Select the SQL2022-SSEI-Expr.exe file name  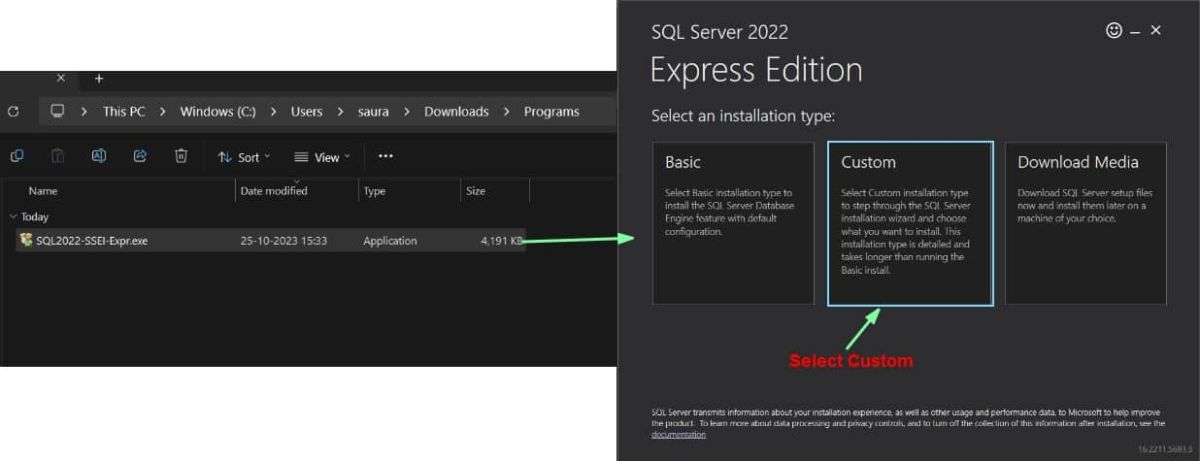(92, 241)
